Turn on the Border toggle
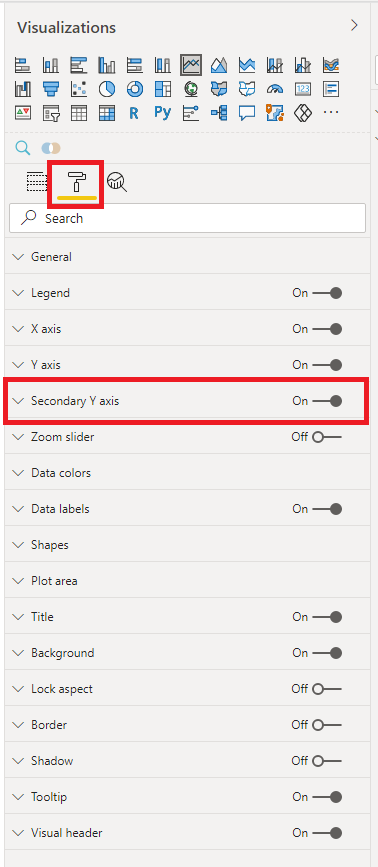 tap(327, 725)
